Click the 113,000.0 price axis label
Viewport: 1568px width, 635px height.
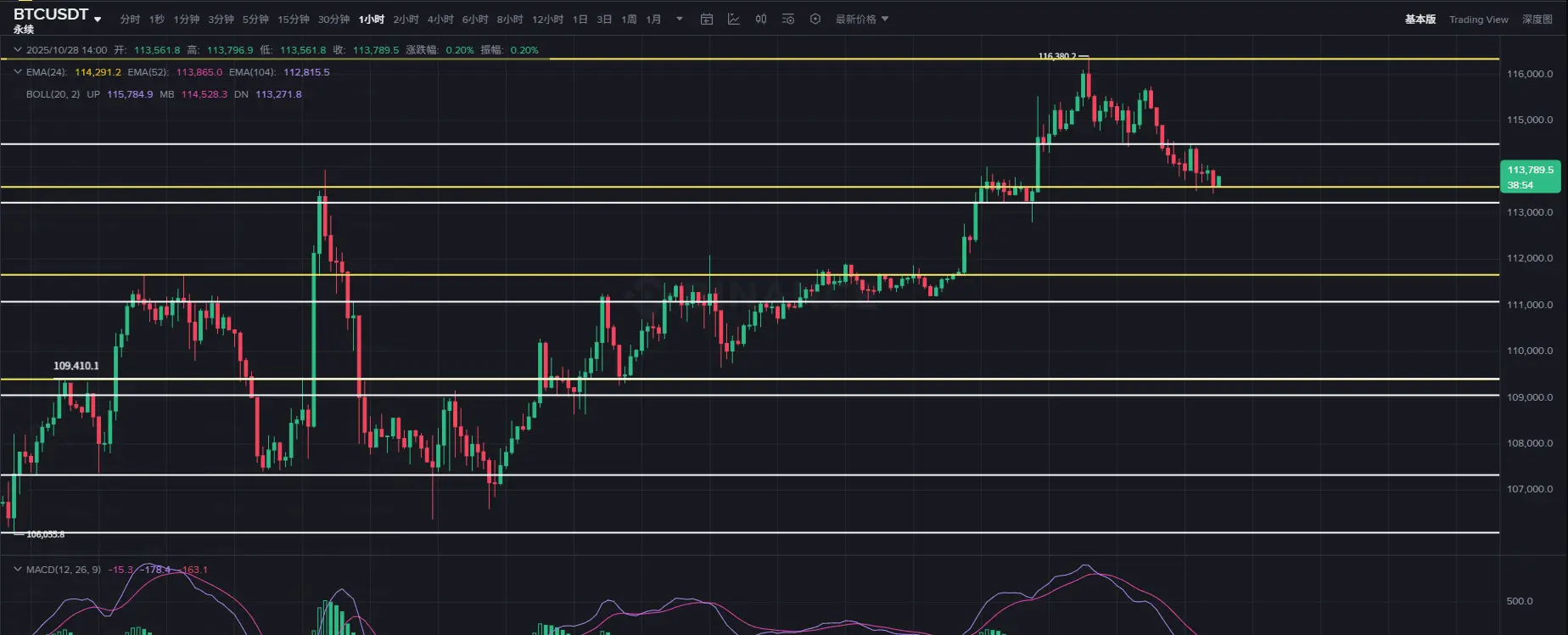1530,212
